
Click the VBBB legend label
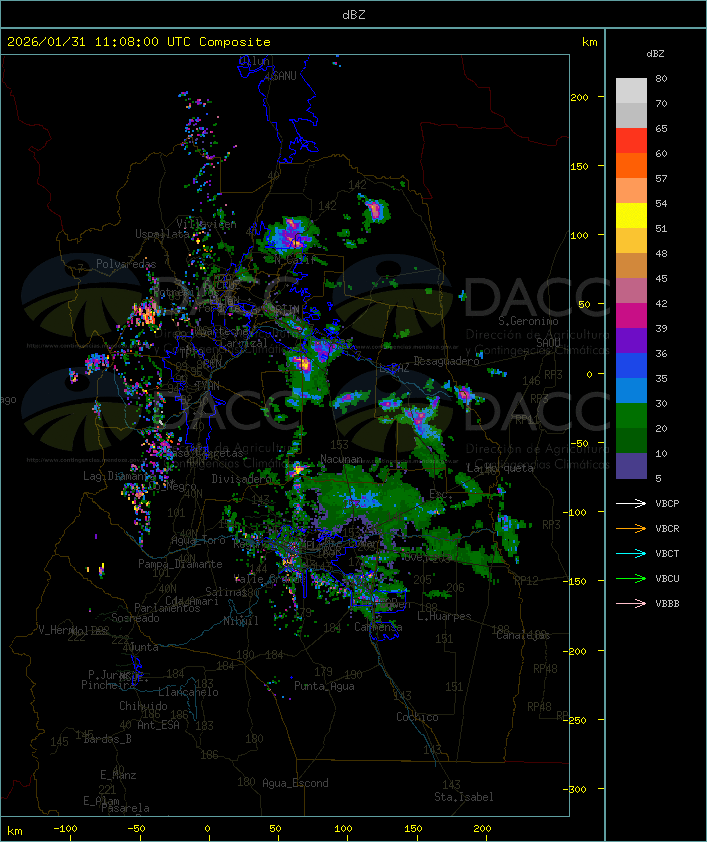click(667, 603)
